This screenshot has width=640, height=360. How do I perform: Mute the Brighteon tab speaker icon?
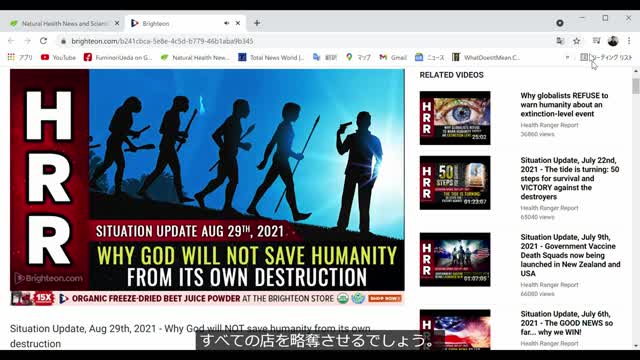[x=227, y=23]
